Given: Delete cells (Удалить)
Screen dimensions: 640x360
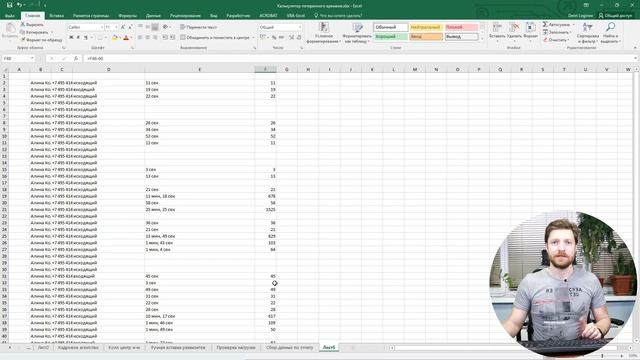Looking at the screenshot, I should pos(514,31).
